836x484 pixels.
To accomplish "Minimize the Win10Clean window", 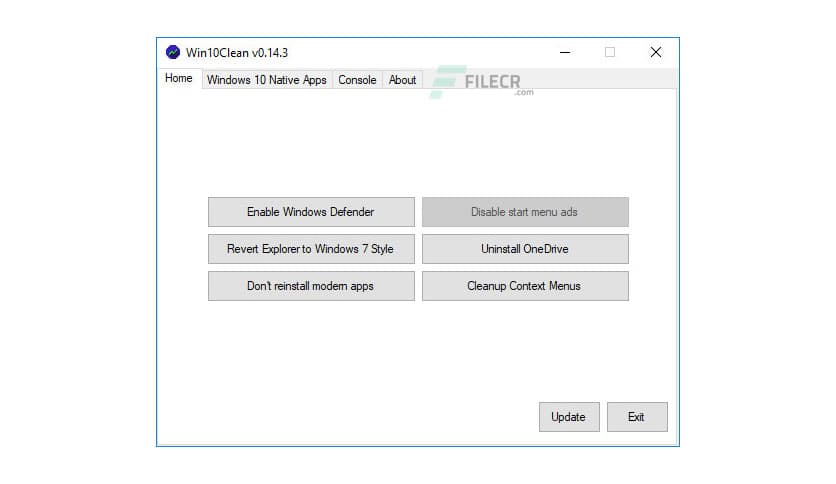I will tap(565, 52).
